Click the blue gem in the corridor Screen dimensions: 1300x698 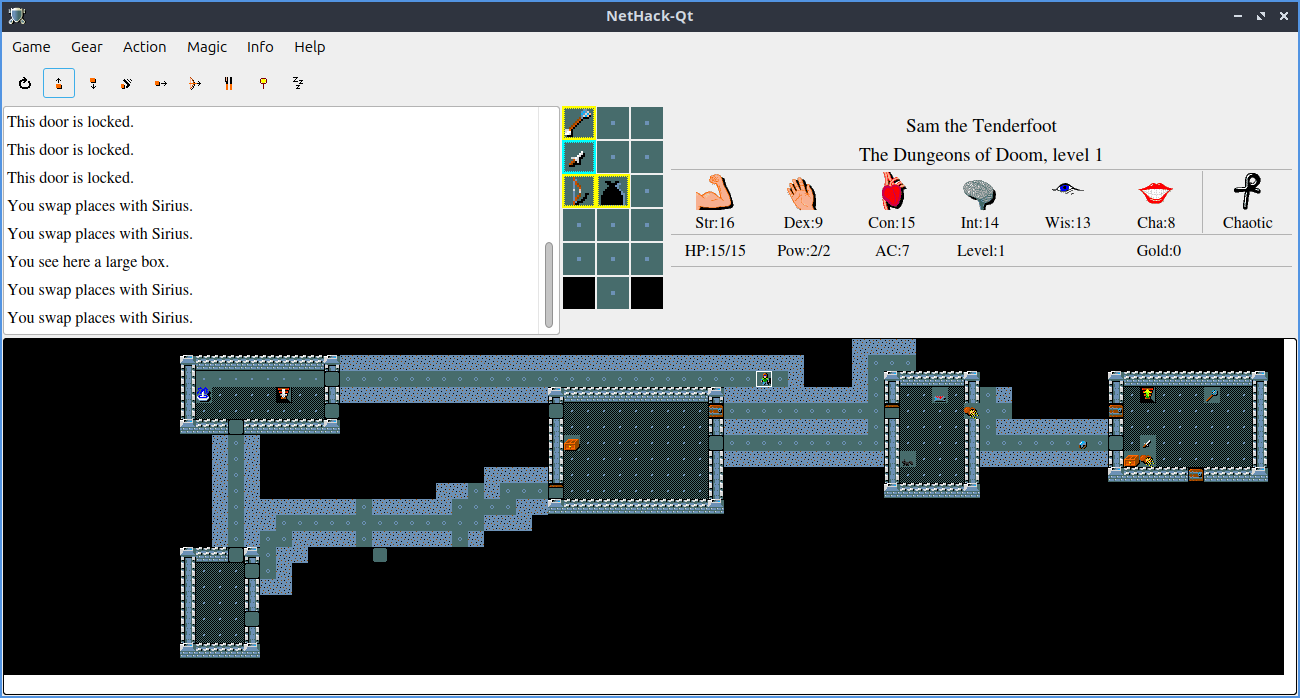pos(1083,443)
